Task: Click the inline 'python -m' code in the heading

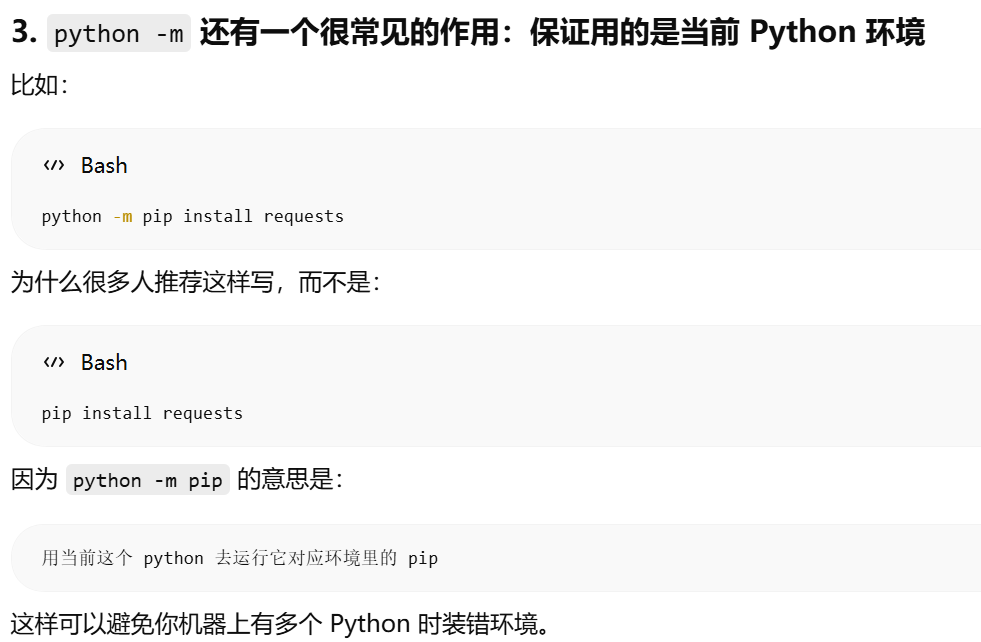Action: point(119,33)
